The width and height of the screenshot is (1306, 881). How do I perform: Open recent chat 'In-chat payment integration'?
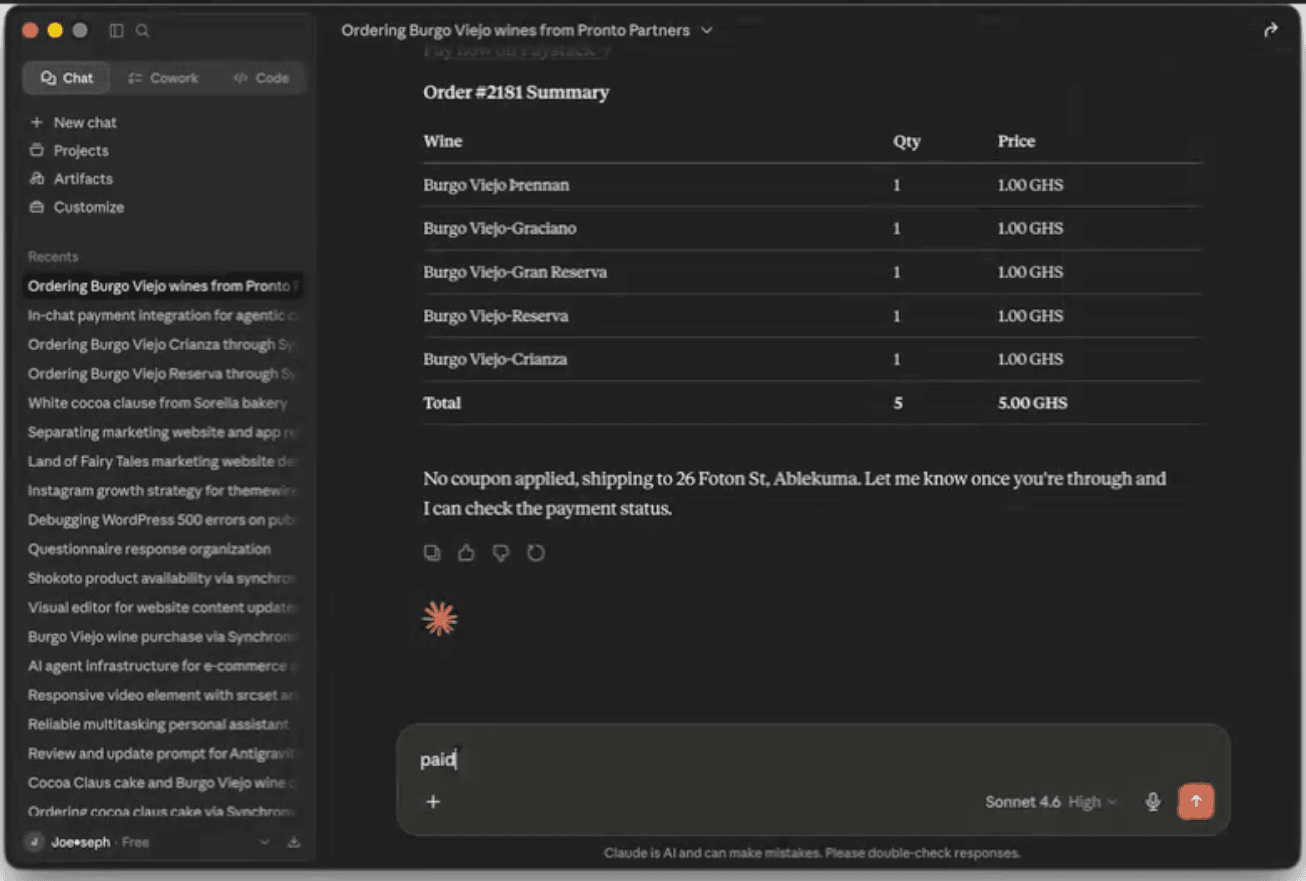(163, 315)
